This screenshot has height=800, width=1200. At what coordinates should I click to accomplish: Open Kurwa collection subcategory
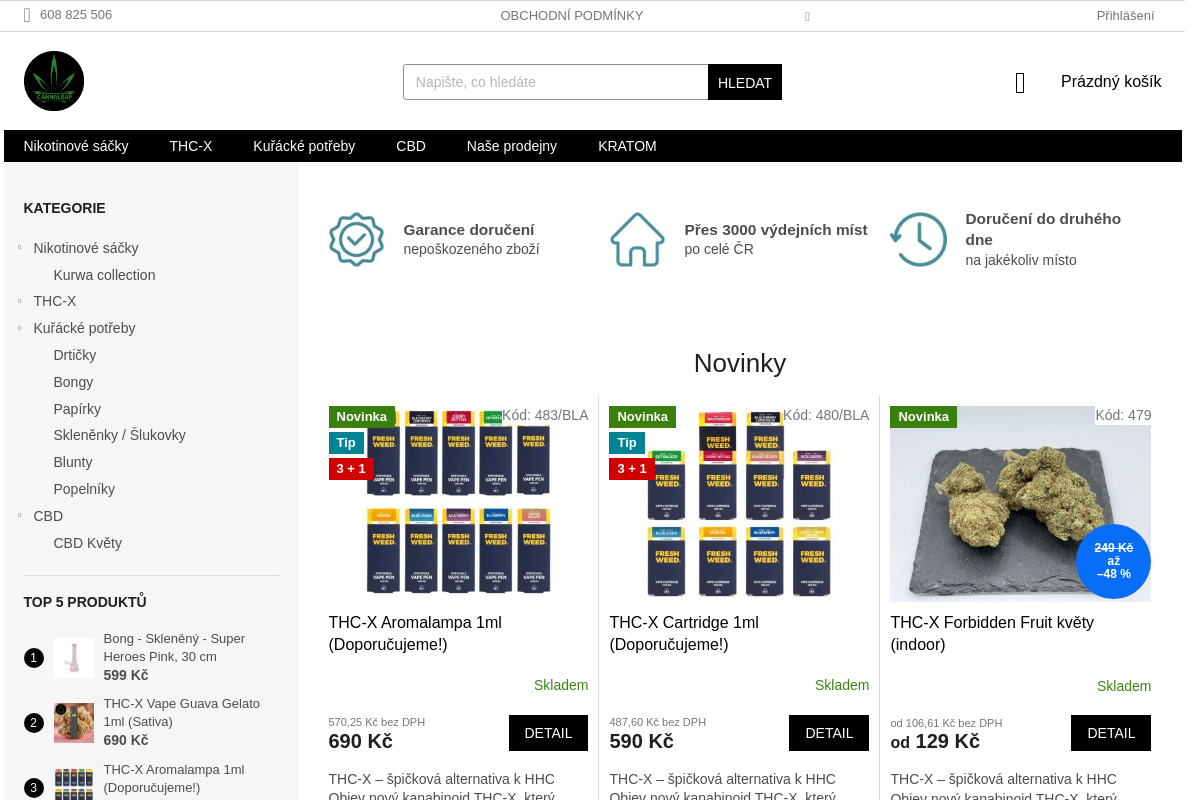[x=104, y=275]
